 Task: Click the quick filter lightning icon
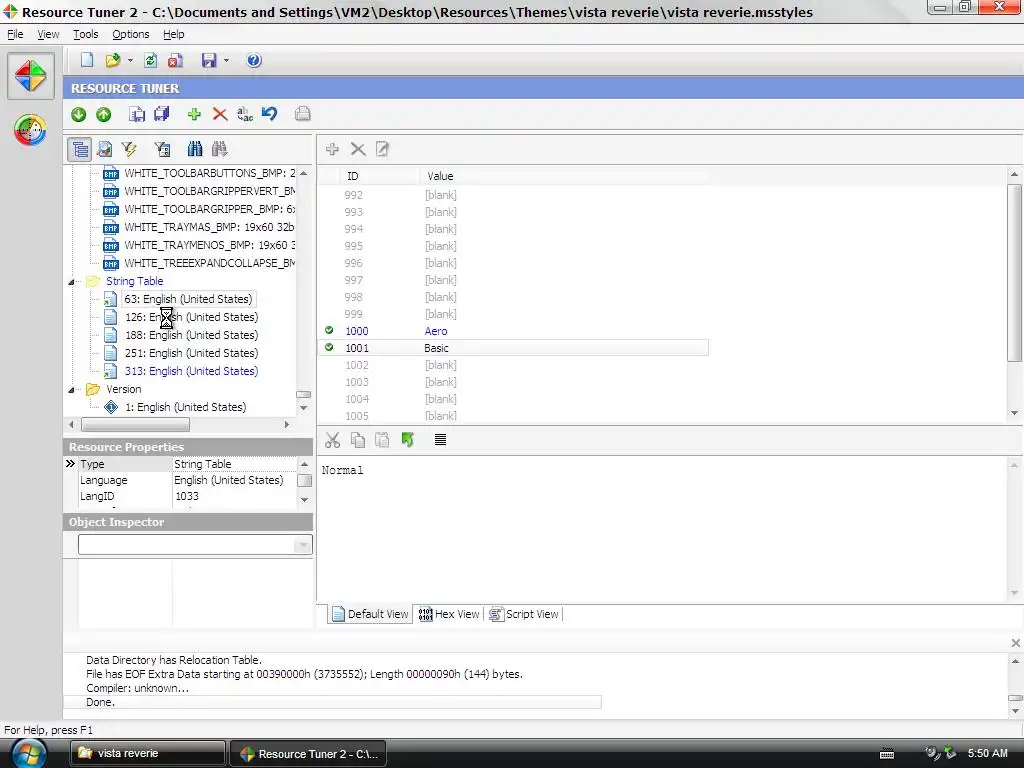129,150
